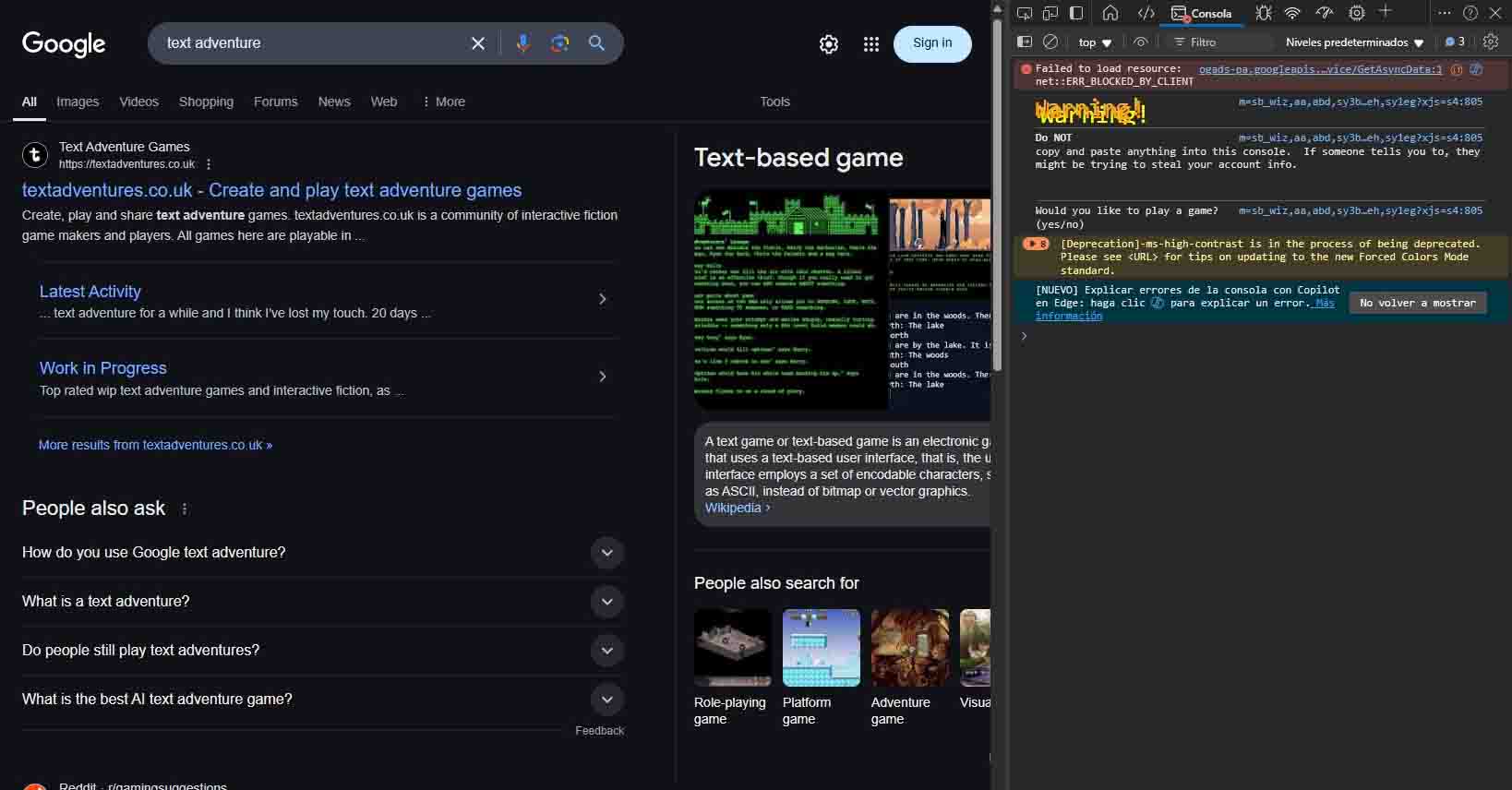Switch to the Shopping results tab
Screen dimensions: 1512x790
(x=206, y=102)
